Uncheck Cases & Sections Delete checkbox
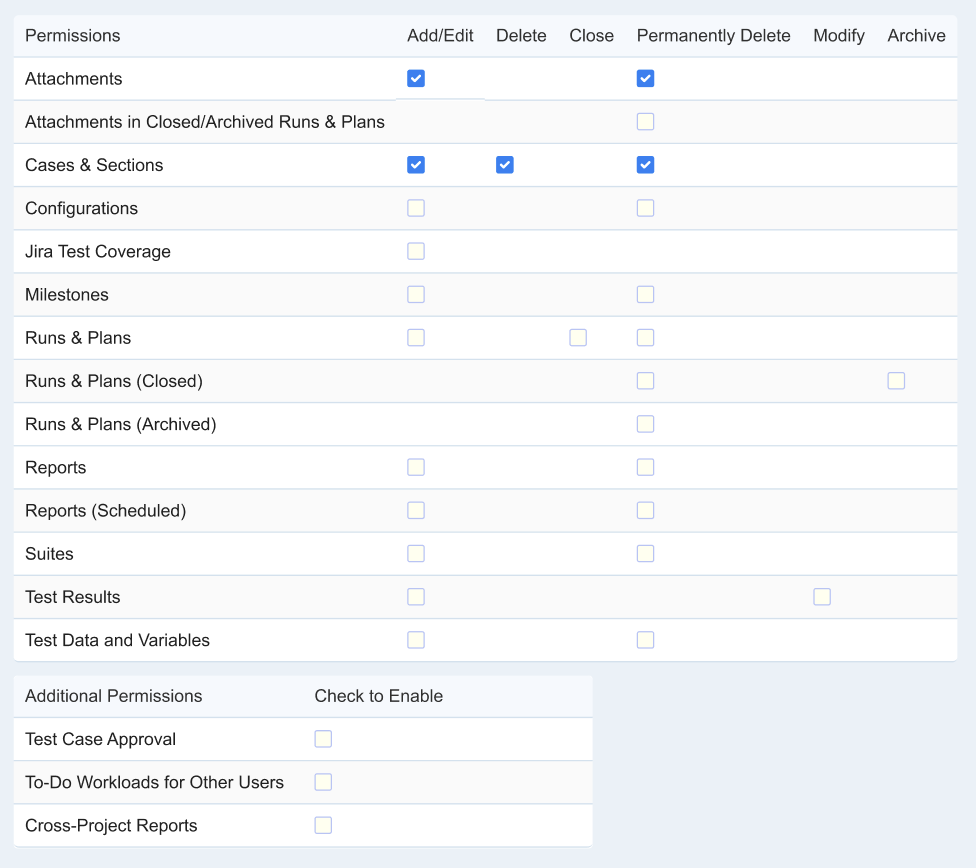Image resolution: width=976 pixels, height=868 pixels. point(505,165)
